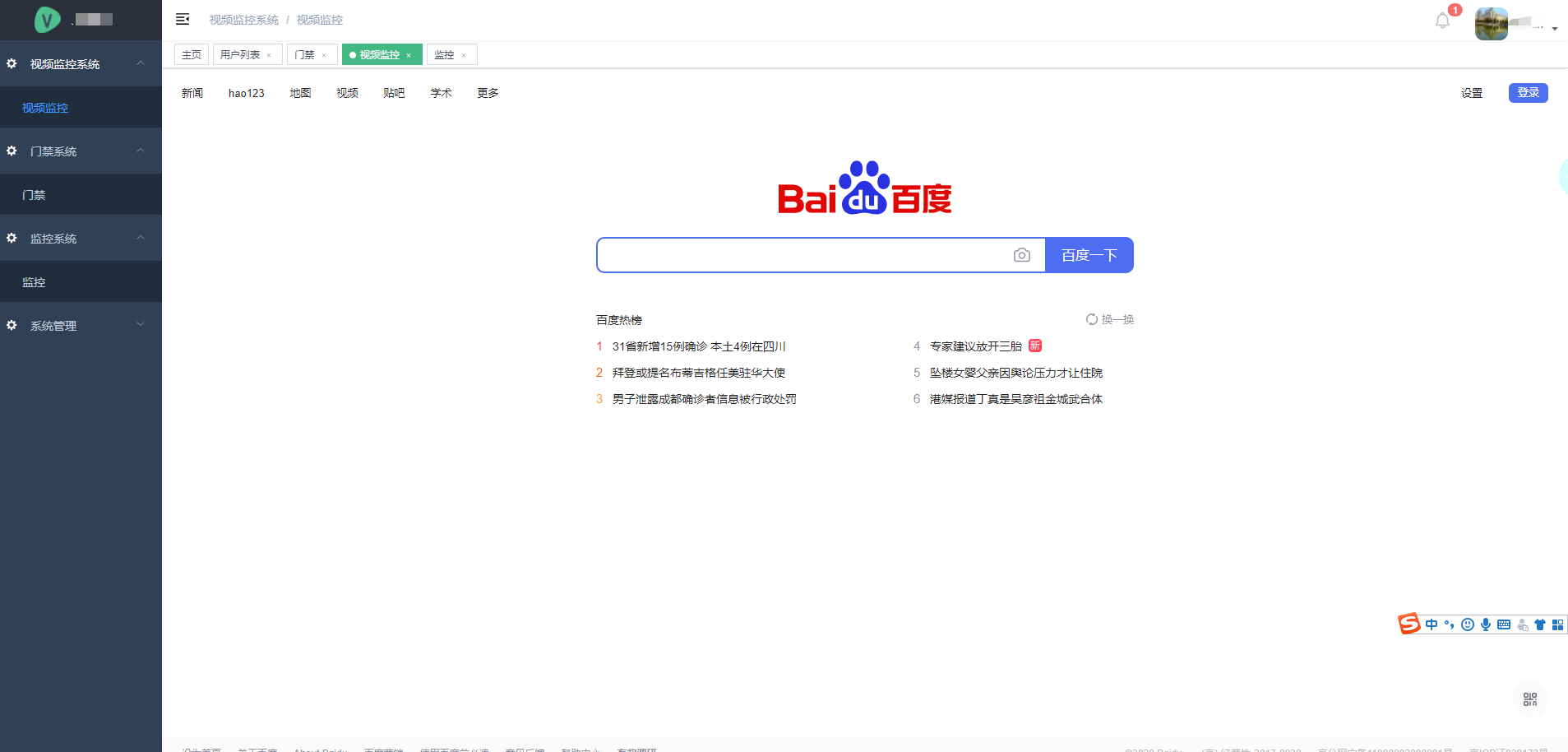Click the notification bell icon
Viewport: 1568px width, 752px height.
point(1441,20)
